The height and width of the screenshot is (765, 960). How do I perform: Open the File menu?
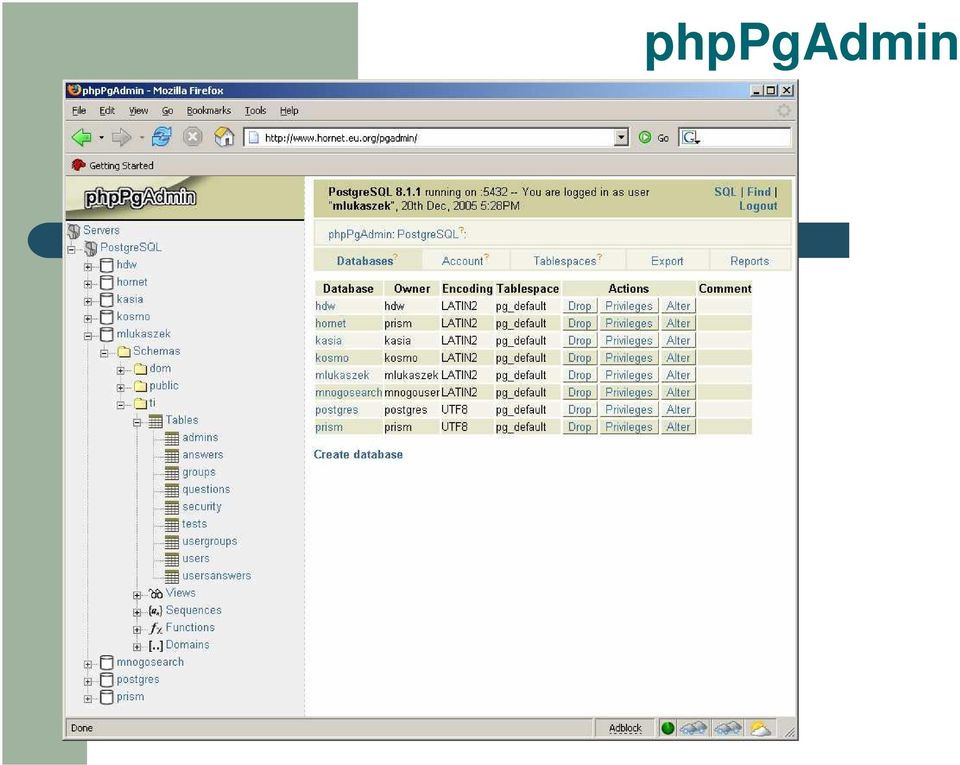tap(79, 111)
